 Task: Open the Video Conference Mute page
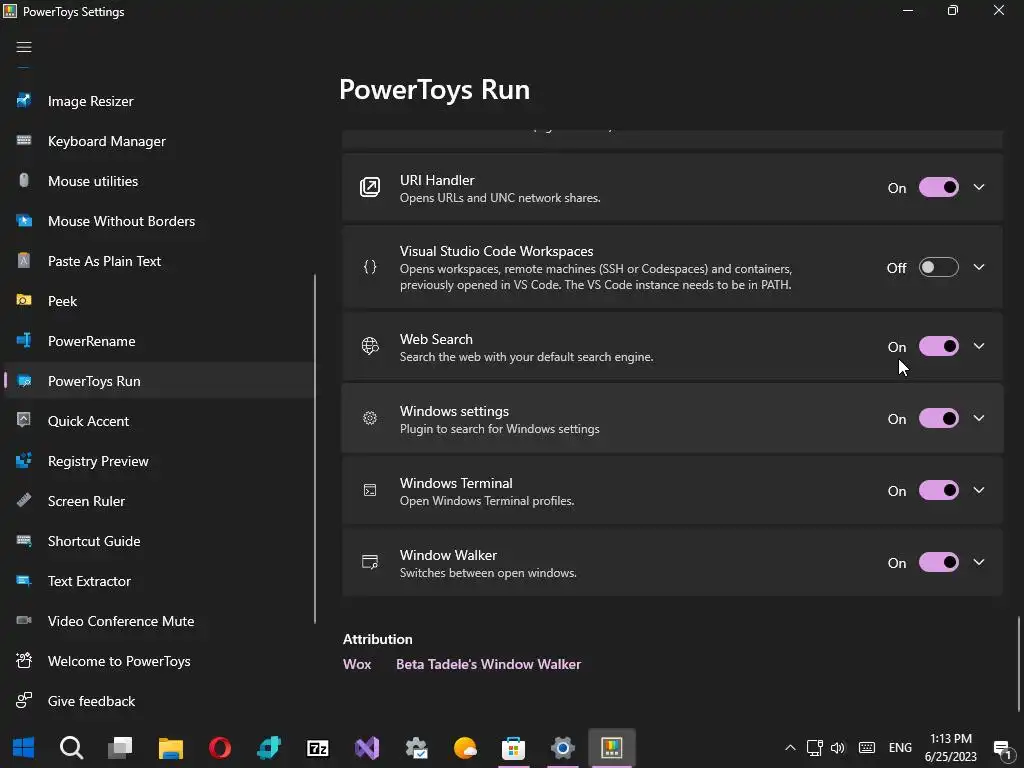pos(159,620)
